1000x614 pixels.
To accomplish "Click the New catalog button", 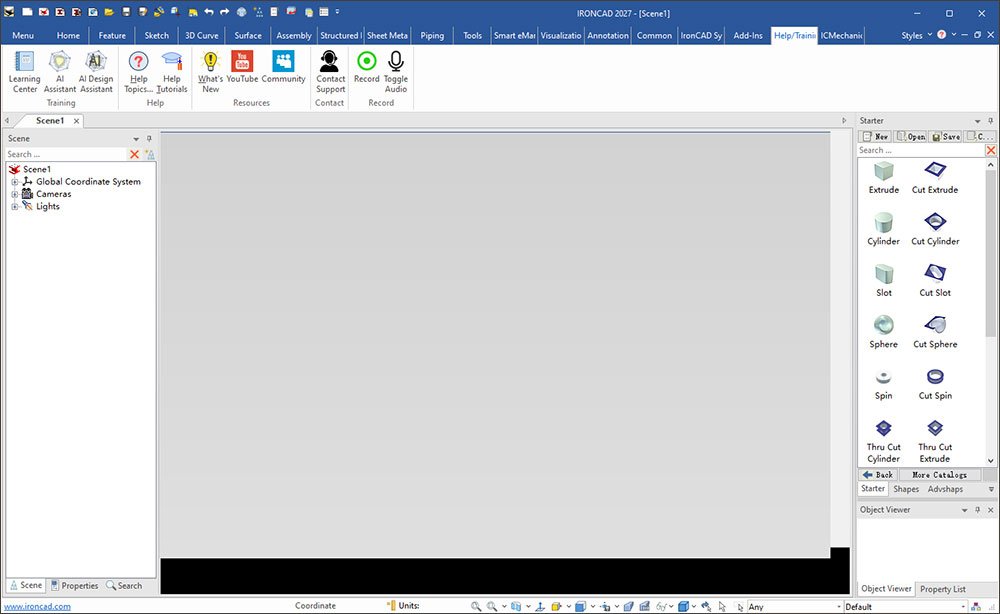I will click(875, 136).
